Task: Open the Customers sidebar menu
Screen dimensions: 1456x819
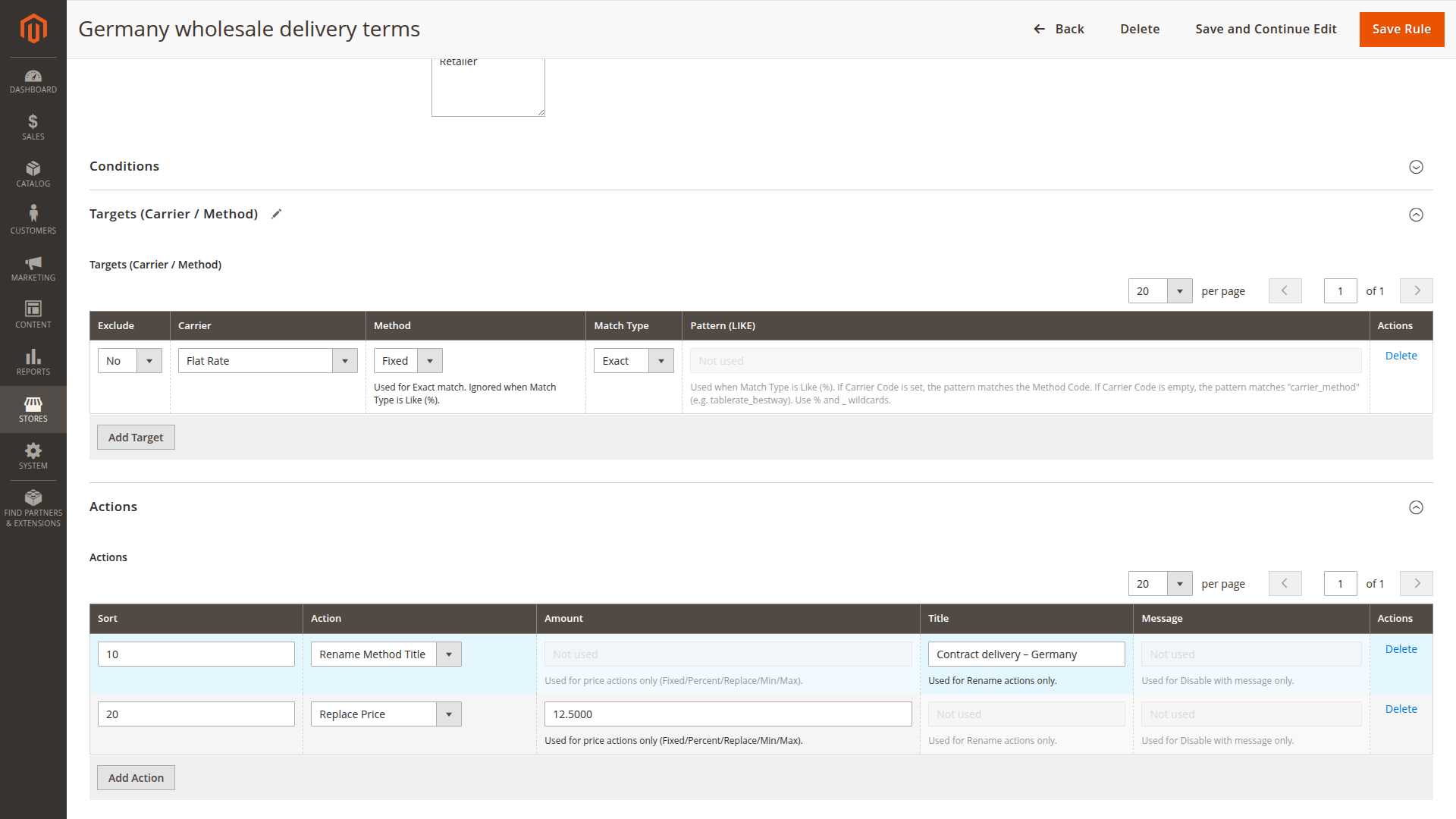Action: (x=33, y=221)
